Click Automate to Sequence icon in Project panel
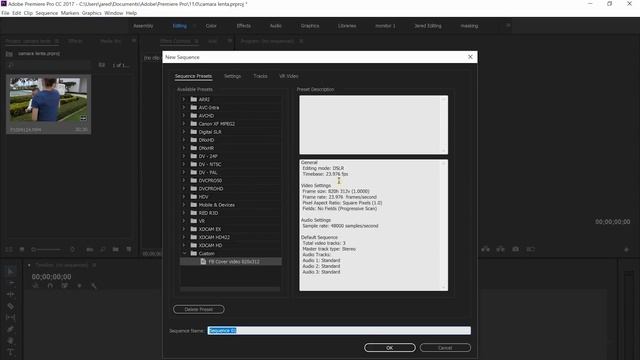This screenshot has width=640, height=360. [90, 249]
